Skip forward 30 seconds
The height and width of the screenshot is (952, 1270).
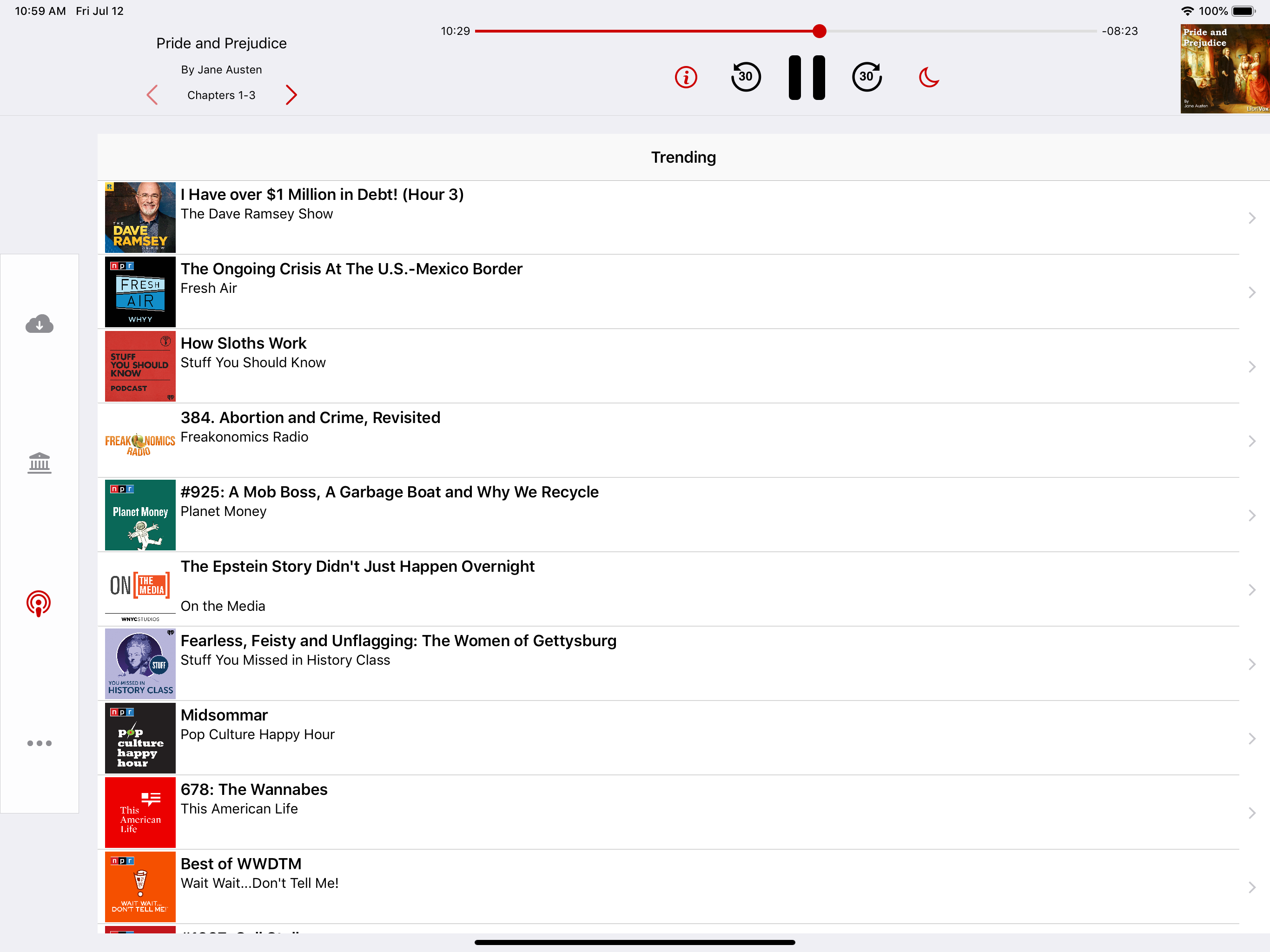tap(867, 77)
